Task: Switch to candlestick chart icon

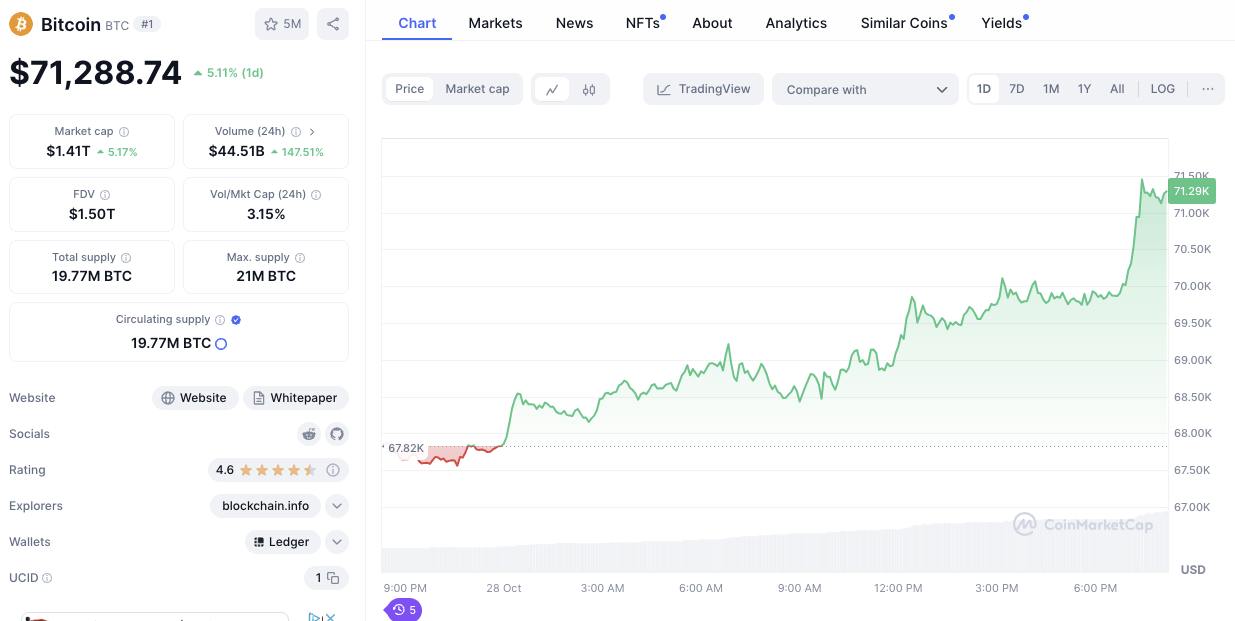Action: click(589, 89)
